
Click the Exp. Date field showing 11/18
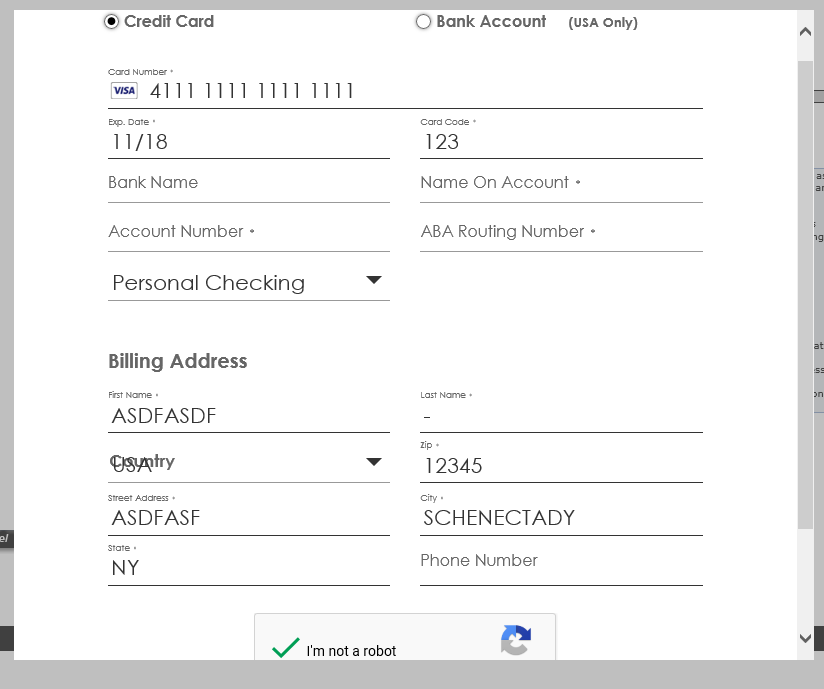248,141
